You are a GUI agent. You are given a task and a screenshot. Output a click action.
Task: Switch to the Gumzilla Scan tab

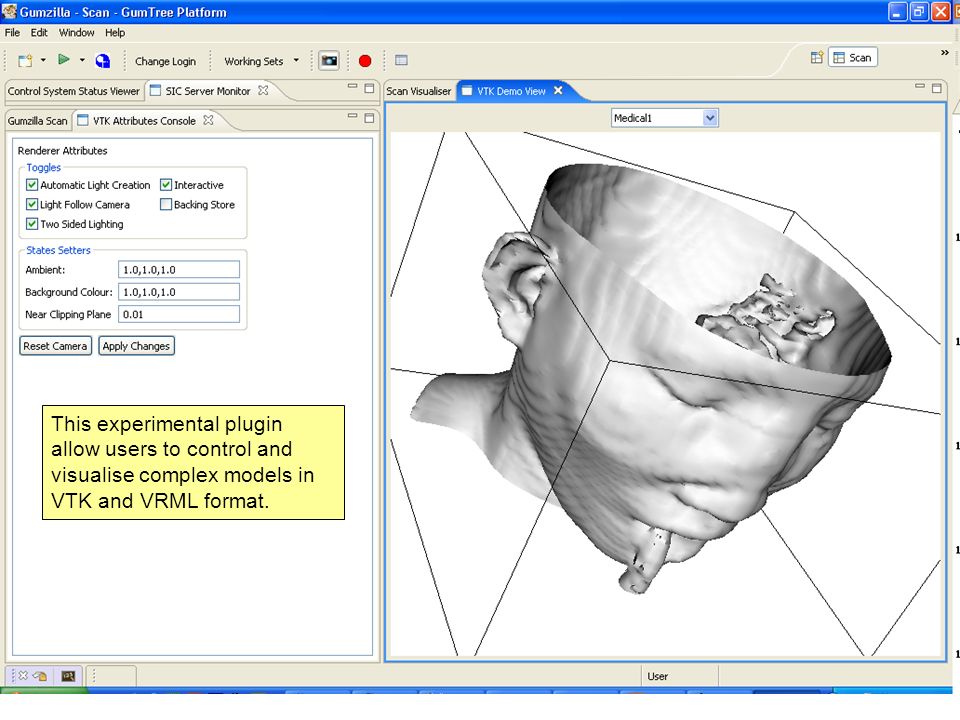(x=37, y=121)
